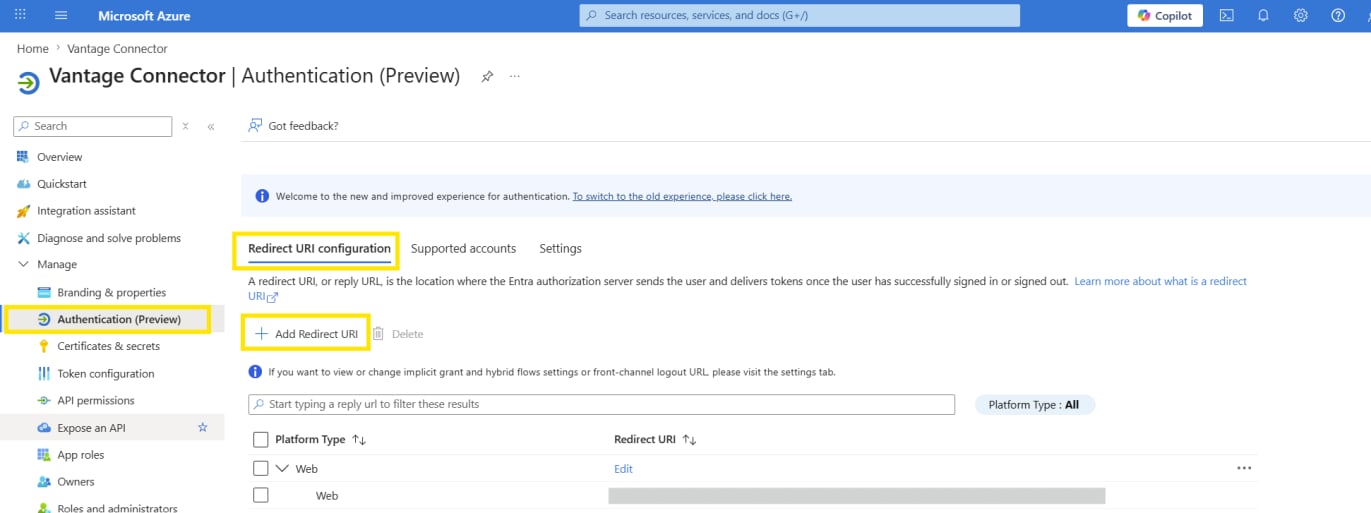Open the Azure apps grid icon

[21, 15]
